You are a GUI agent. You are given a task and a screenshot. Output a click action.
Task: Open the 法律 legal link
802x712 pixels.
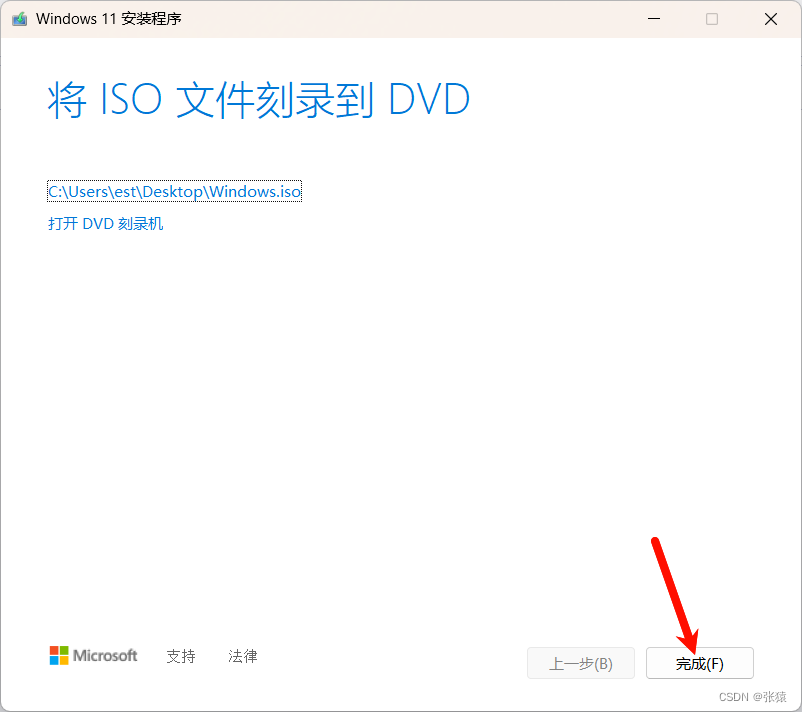tap(242, 656)
